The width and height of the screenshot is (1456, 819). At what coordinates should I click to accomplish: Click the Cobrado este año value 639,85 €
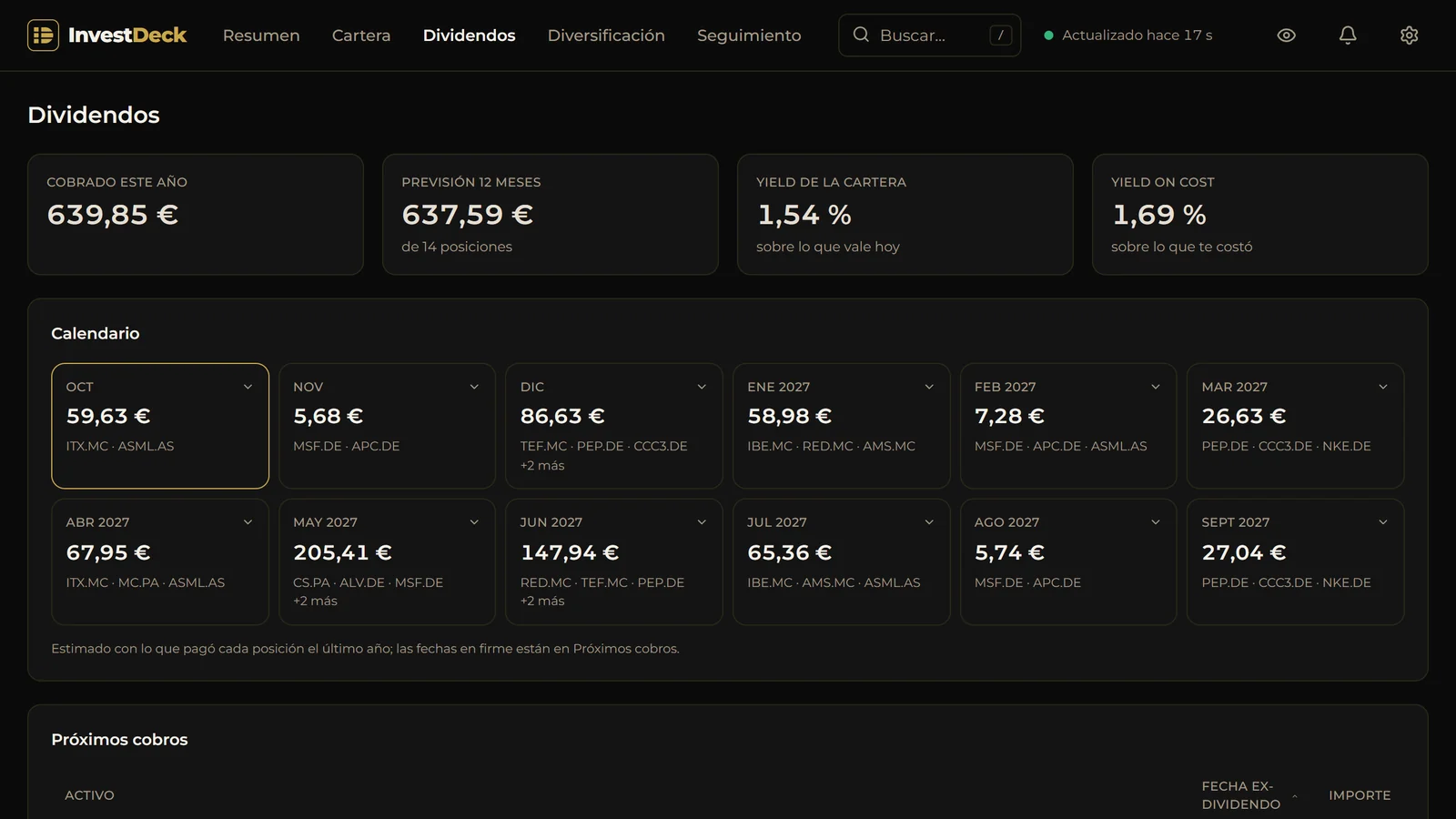click(113, 215)
